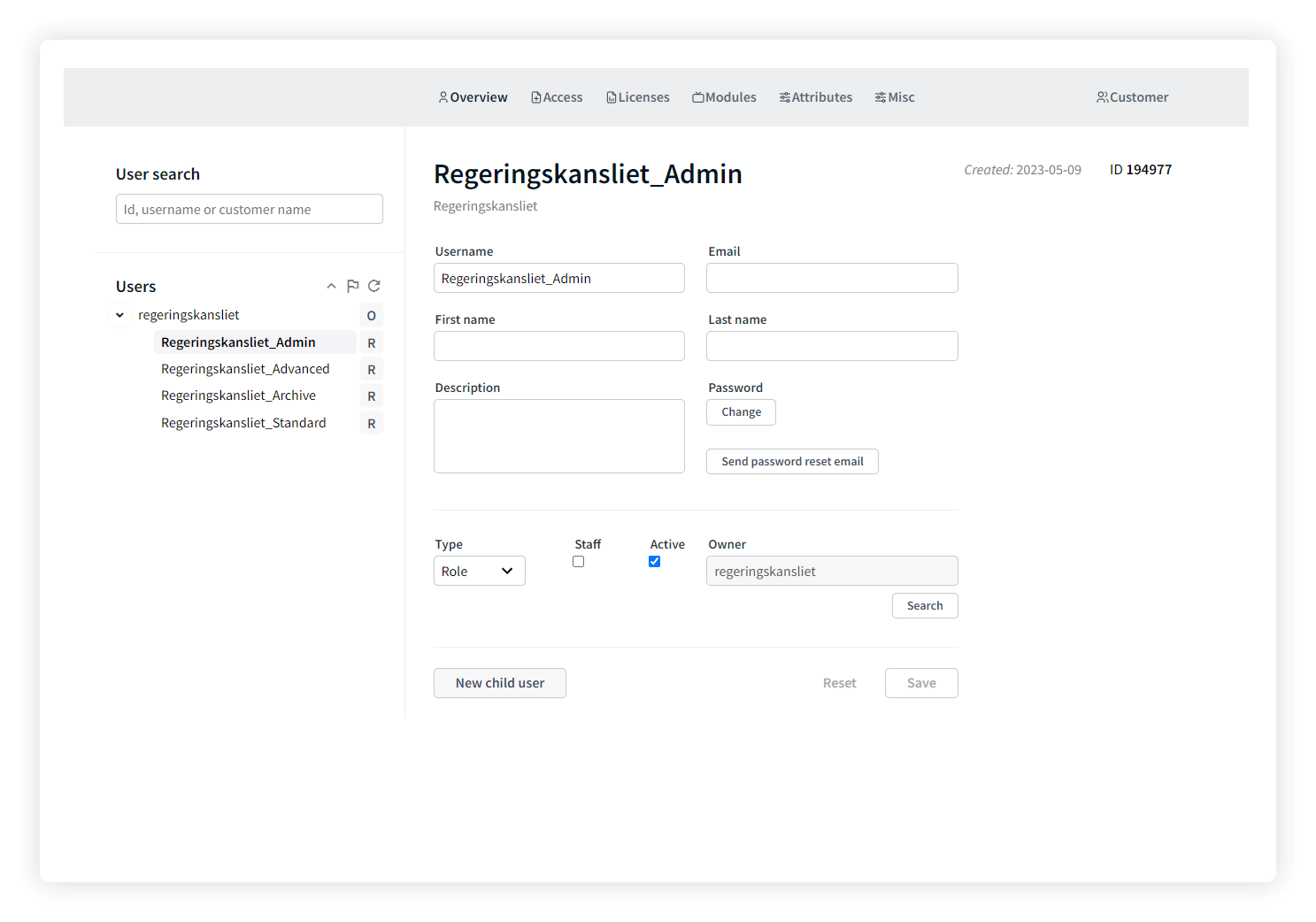This screenshot has height=922, width=1316.
Task: Open the Misc tab
Action: point(895,97)
